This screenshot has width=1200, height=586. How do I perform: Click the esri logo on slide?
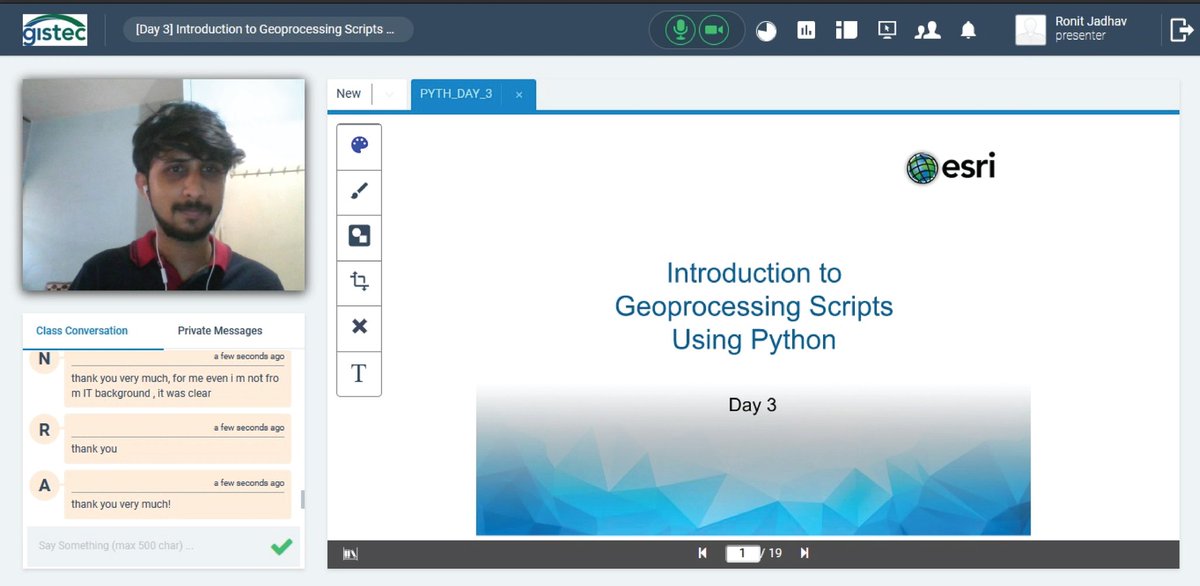coord(950,168)
